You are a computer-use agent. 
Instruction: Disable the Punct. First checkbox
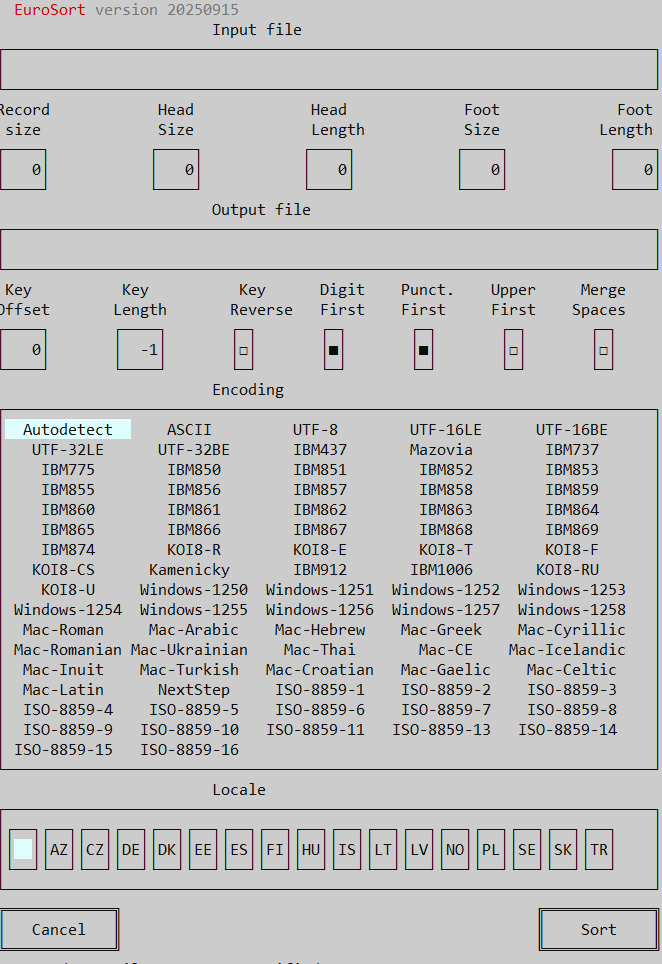click(423, 350)
